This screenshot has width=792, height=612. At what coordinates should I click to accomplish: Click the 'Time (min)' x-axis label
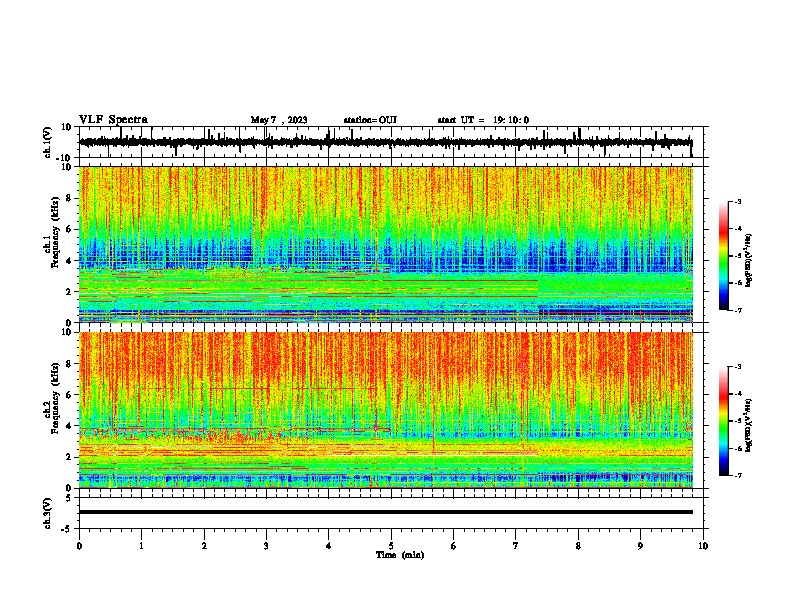click(400, 555)
